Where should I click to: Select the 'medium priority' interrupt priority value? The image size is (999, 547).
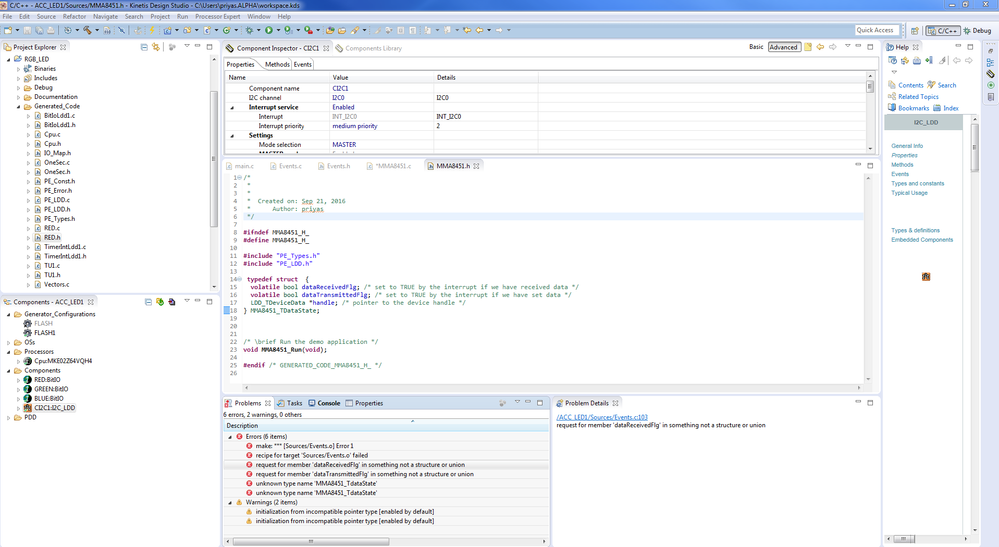tap(355, 126)
